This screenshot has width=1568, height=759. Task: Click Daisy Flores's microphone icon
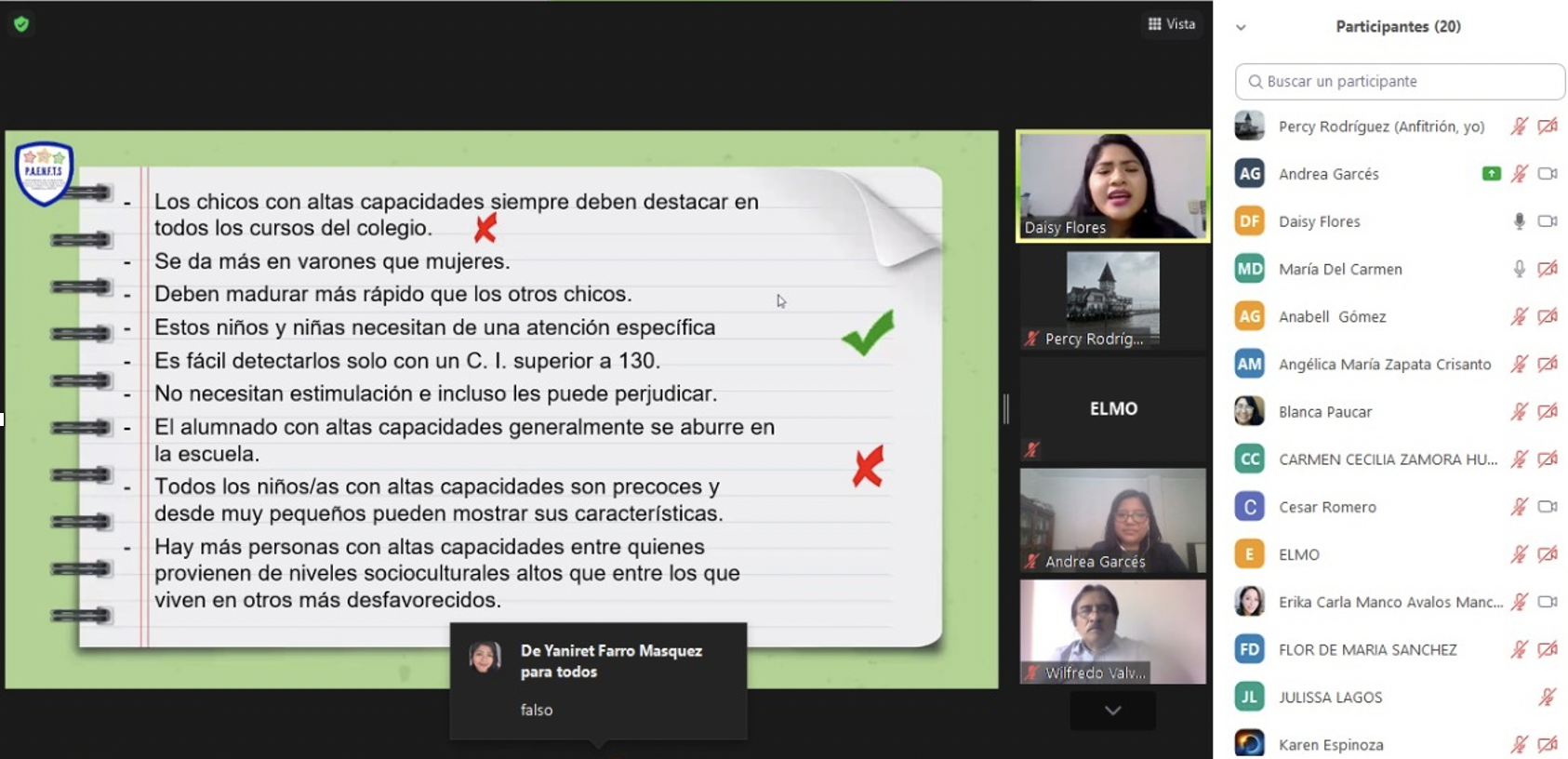click(1519, 221)
